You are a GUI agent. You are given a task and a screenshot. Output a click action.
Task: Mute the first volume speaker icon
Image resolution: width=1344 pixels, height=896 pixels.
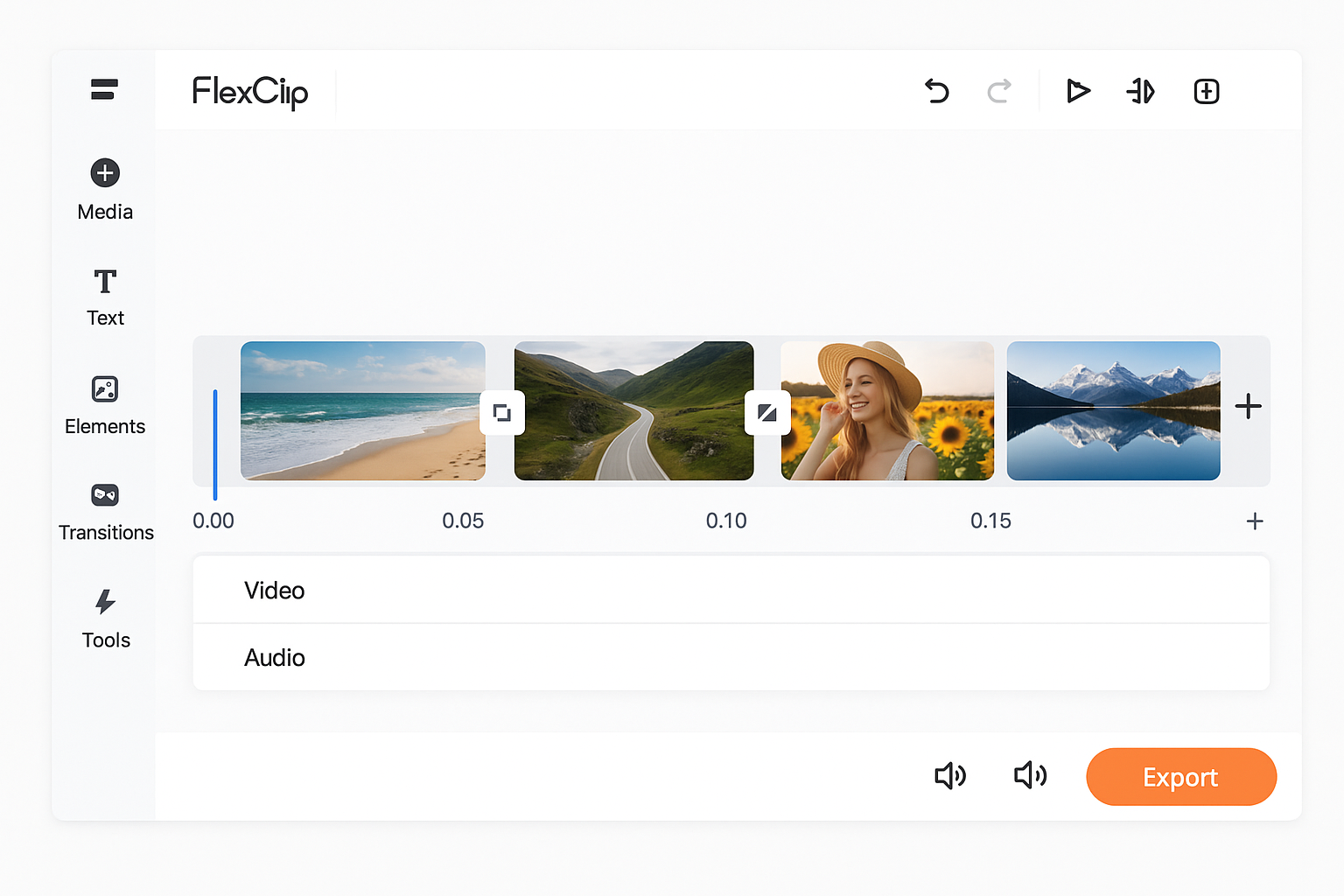point(950,776)
